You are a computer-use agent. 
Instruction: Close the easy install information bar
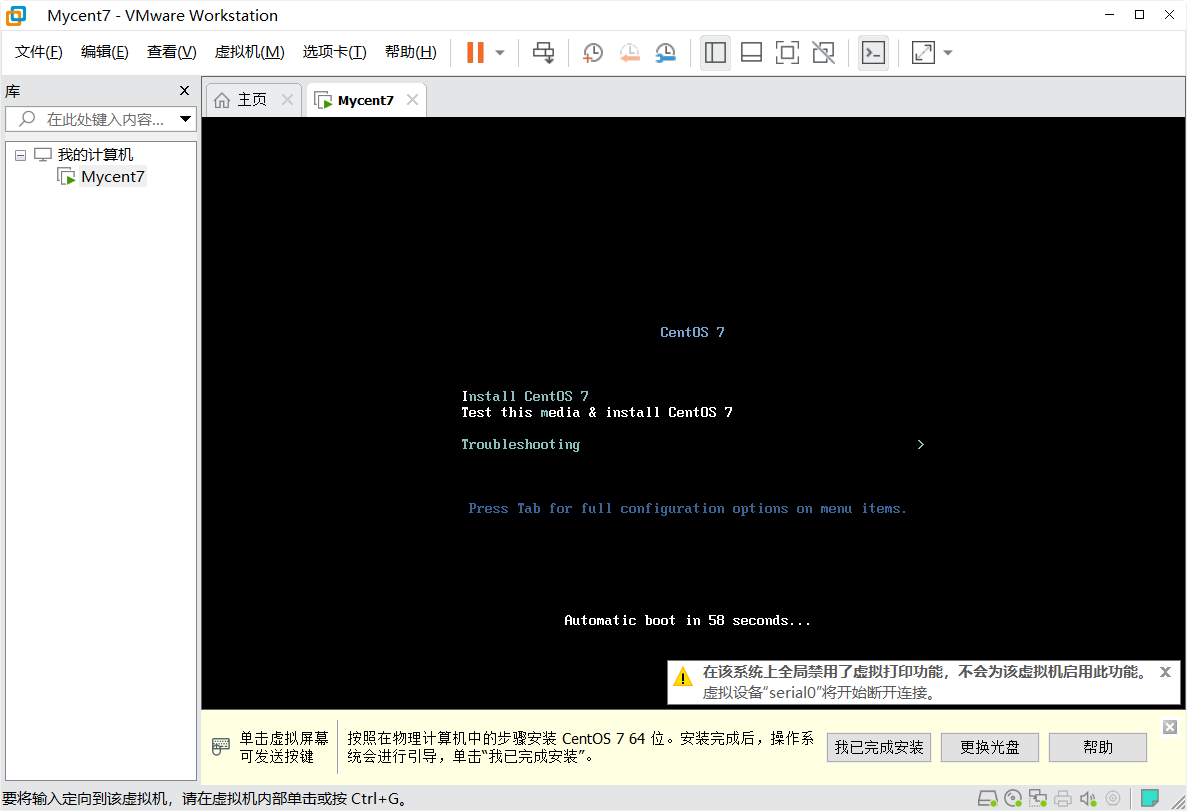[1170, 727]
